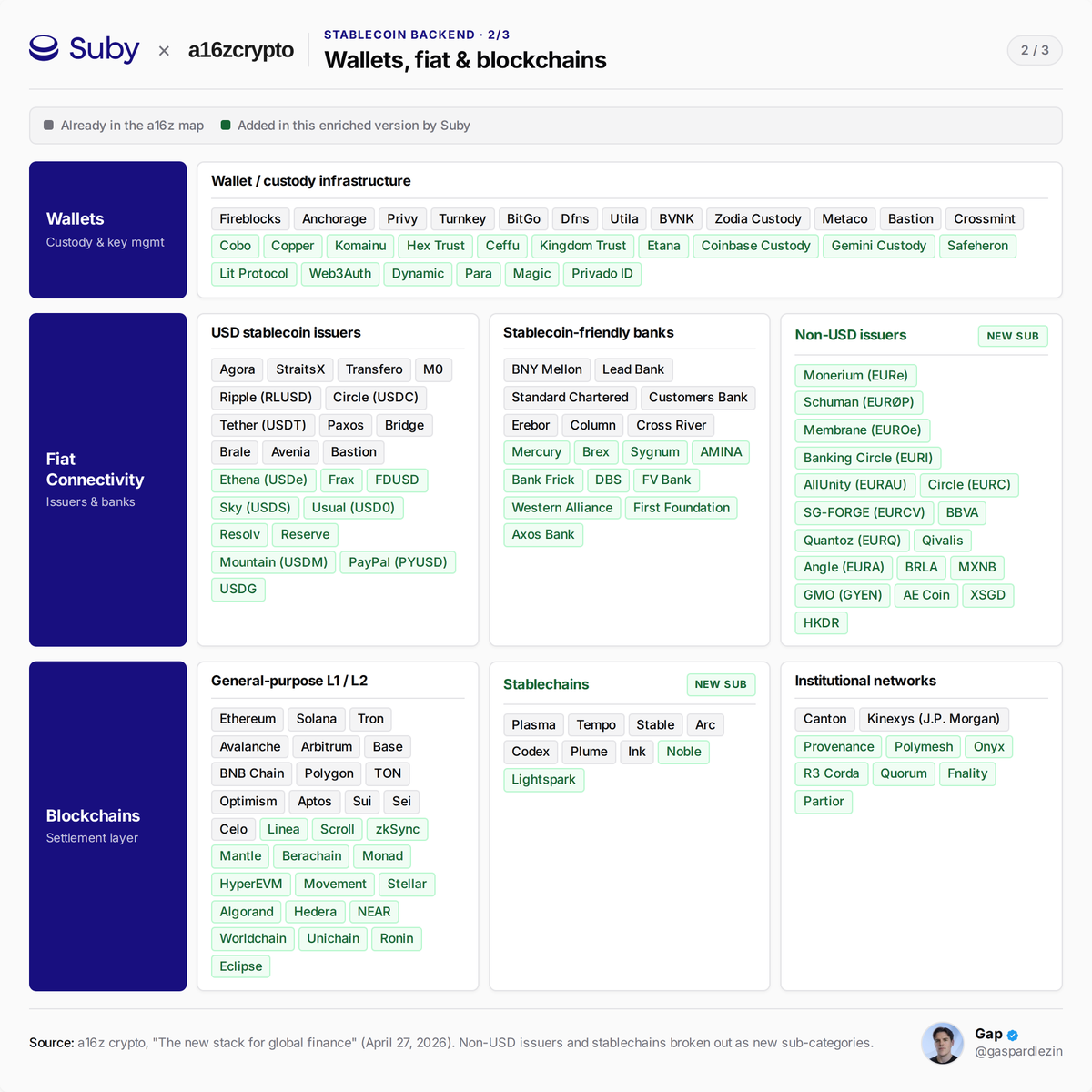The image size is (1092, 1092).
Task: Click the Stablechains section heading
Action: (546, 684)
